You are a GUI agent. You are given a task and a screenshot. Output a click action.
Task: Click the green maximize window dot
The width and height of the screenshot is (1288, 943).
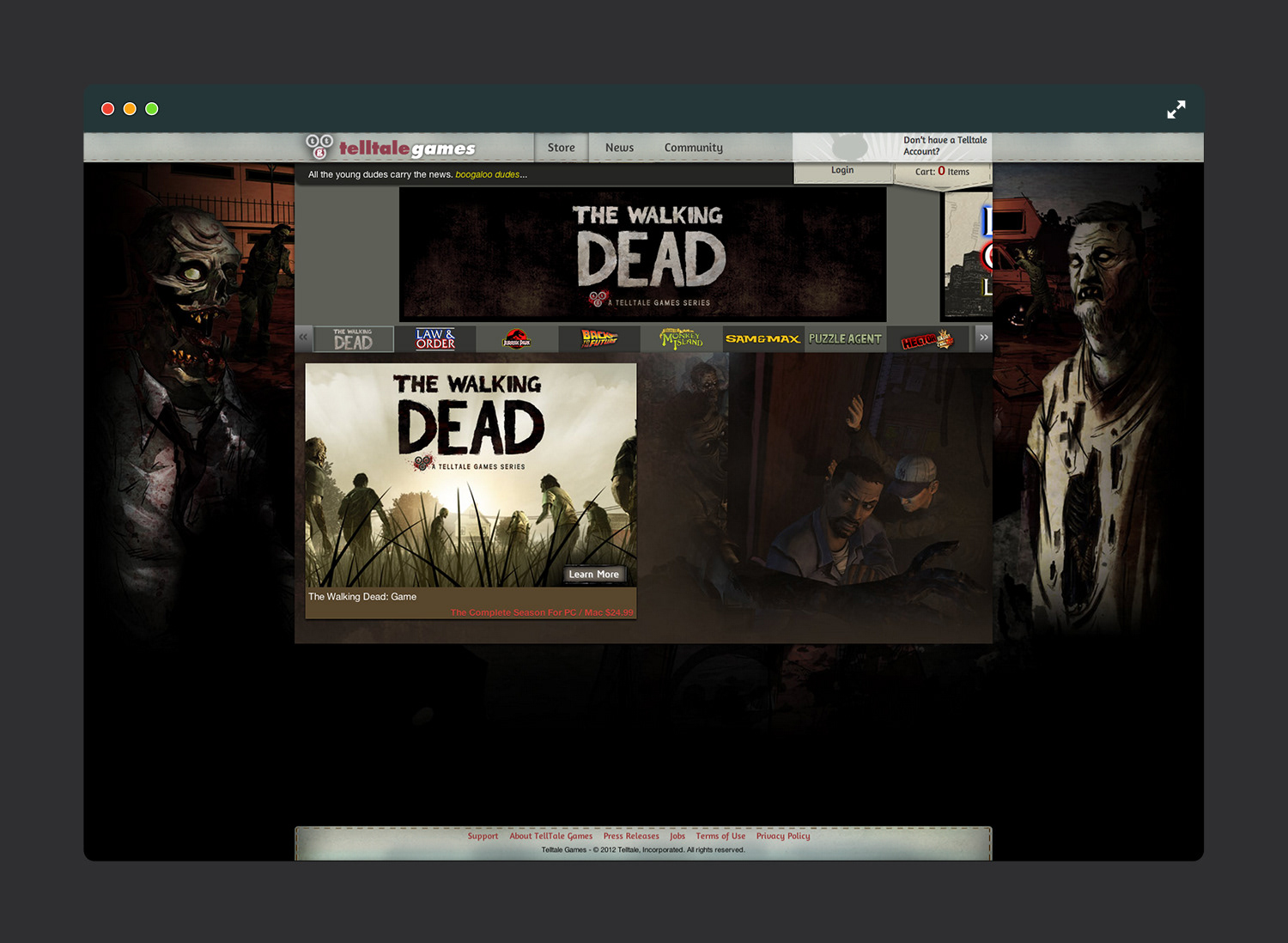point(152,108)
